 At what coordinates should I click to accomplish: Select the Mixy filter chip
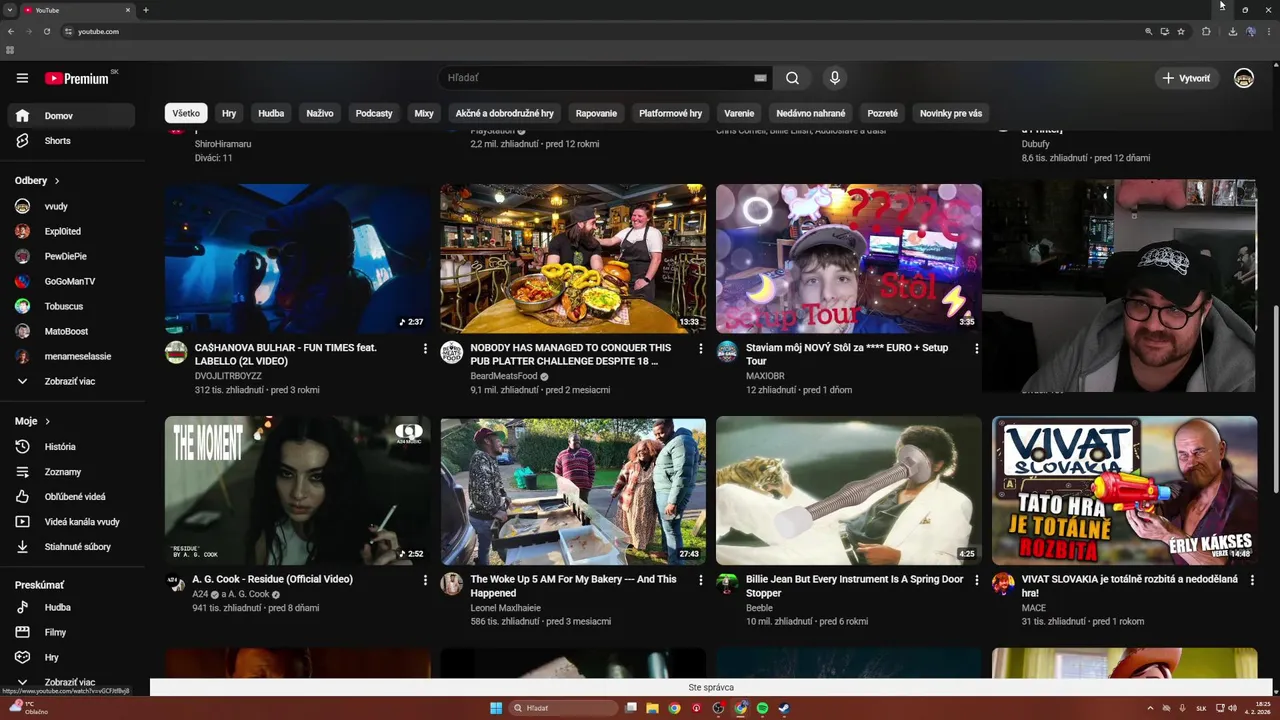pos(424,114)
